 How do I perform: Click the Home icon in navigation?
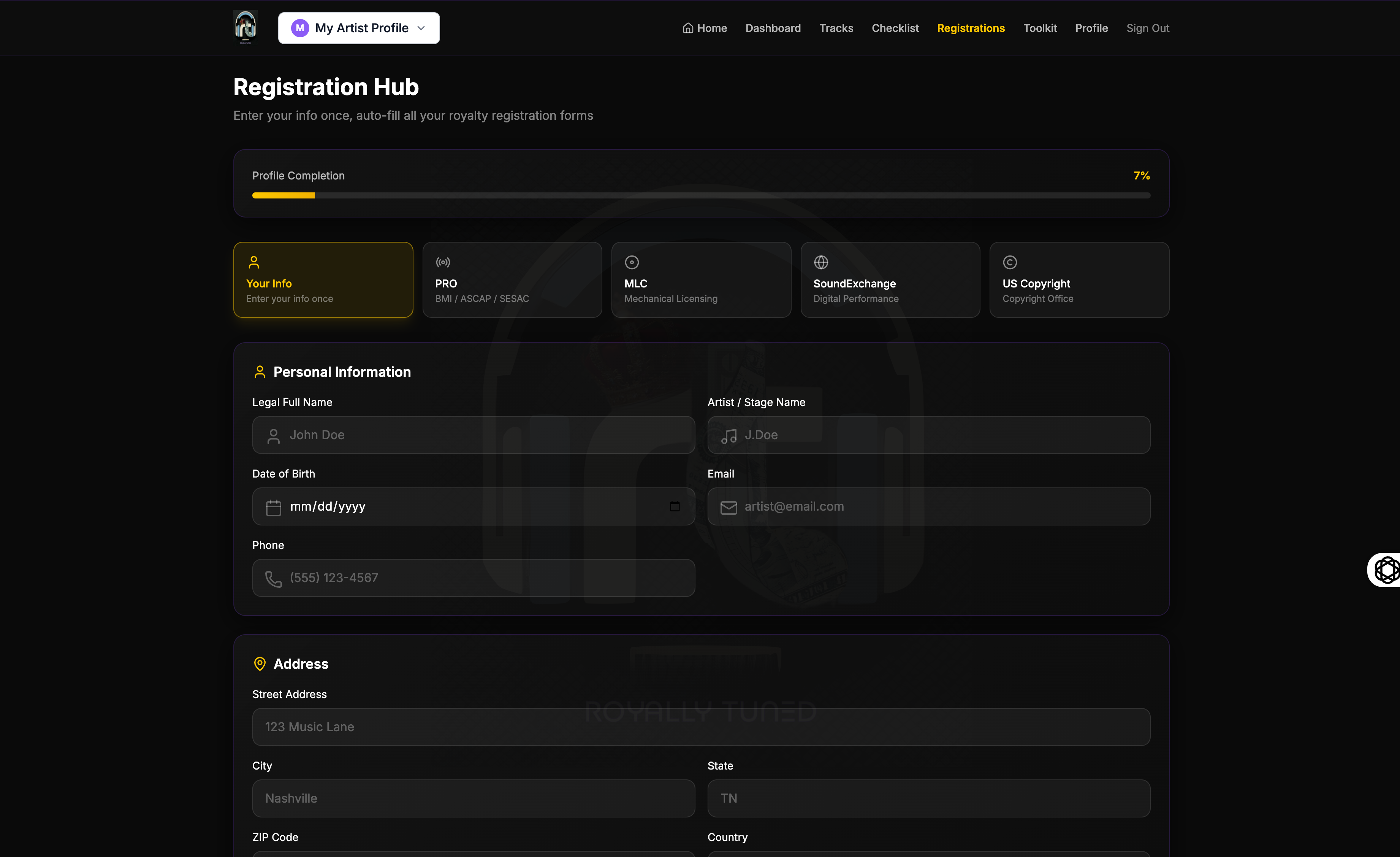pyautogui.click(x=687, y=28)
